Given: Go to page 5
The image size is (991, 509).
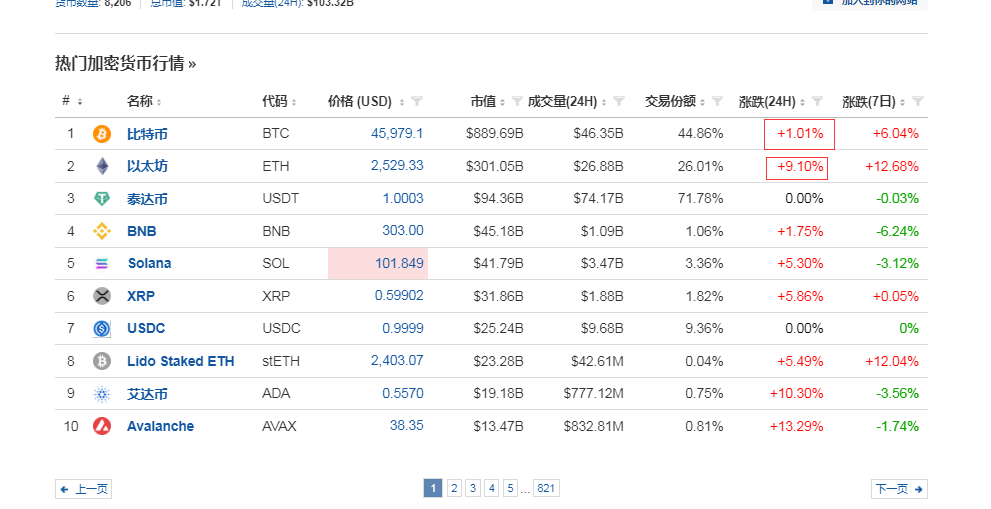Looking at the screenshot, I should tap(510, 488).
